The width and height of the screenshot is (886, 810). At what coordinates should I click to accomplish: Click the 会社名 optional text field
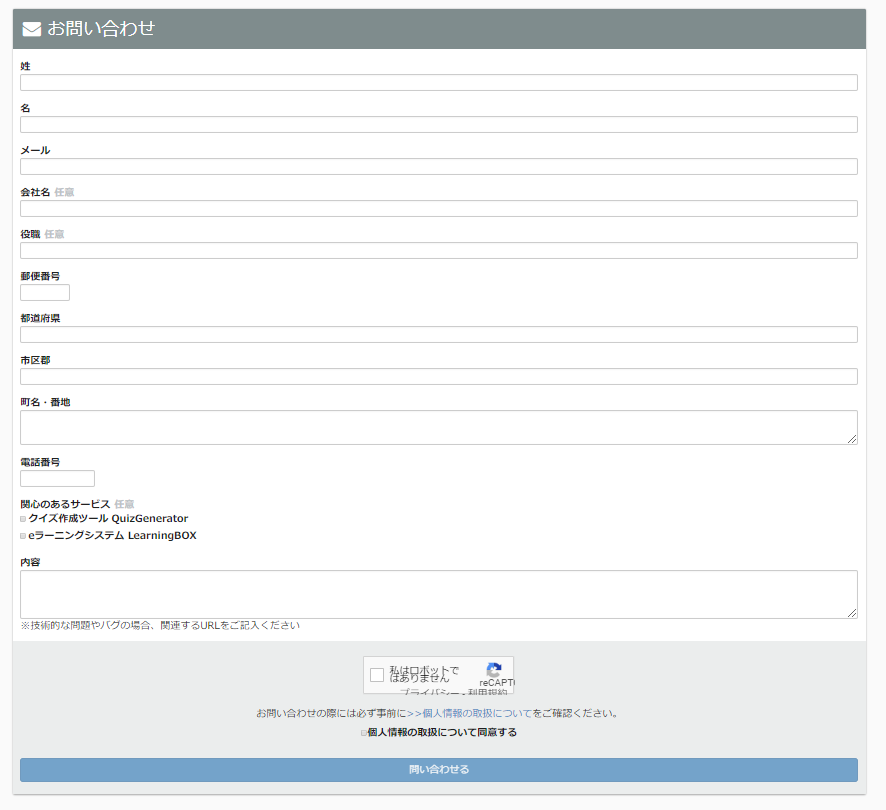[438, 208]
